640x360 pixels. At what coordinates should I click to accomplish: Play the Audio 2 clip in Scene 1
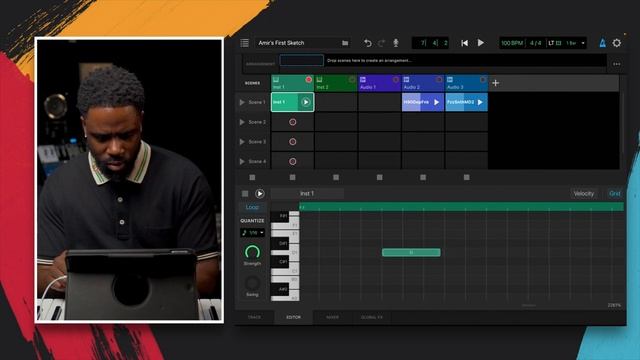point(436,102)
